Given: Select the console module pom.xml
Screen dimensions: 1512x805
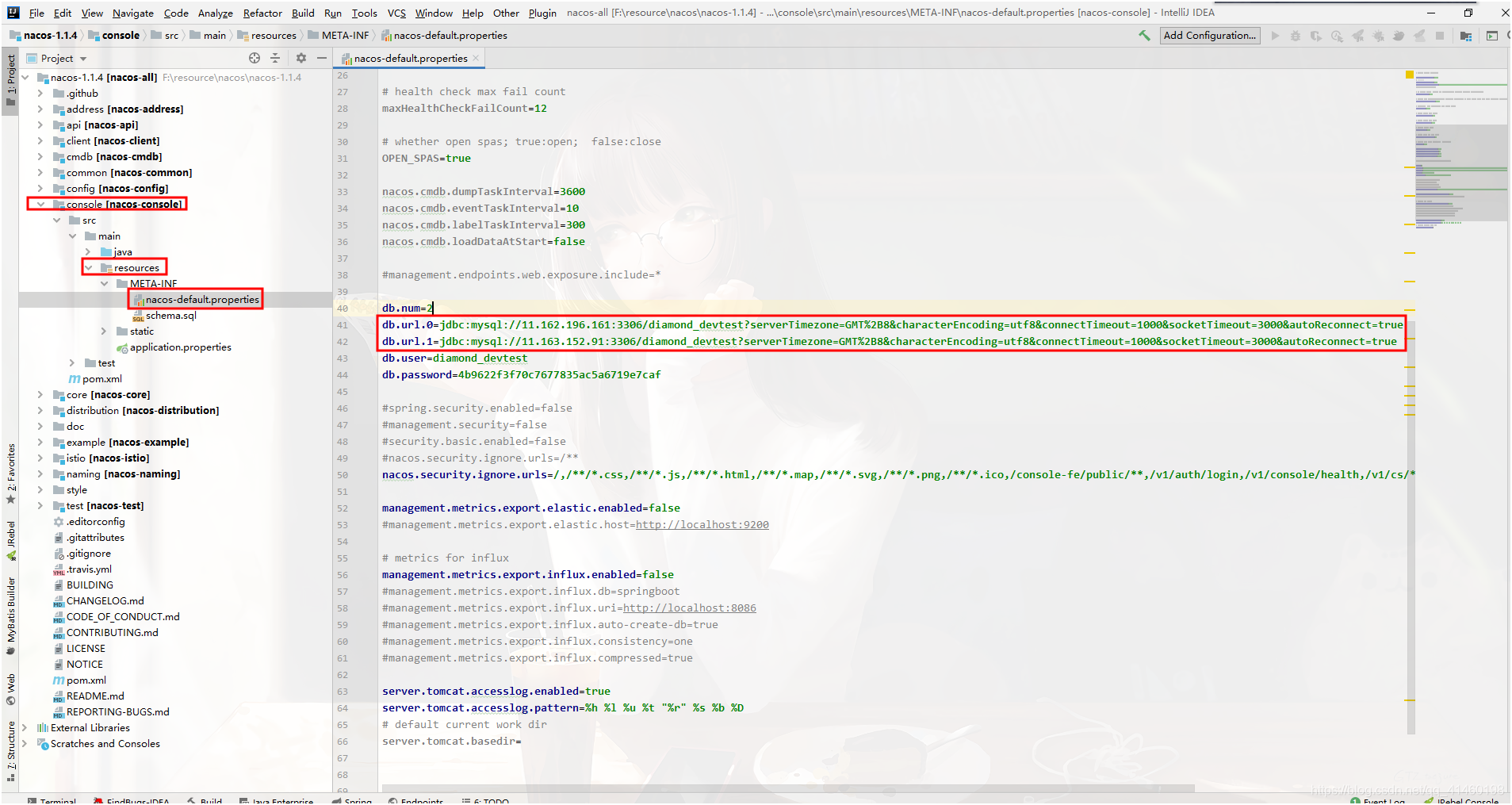Looking at the screenshot, I should click(x=95, y=378).
